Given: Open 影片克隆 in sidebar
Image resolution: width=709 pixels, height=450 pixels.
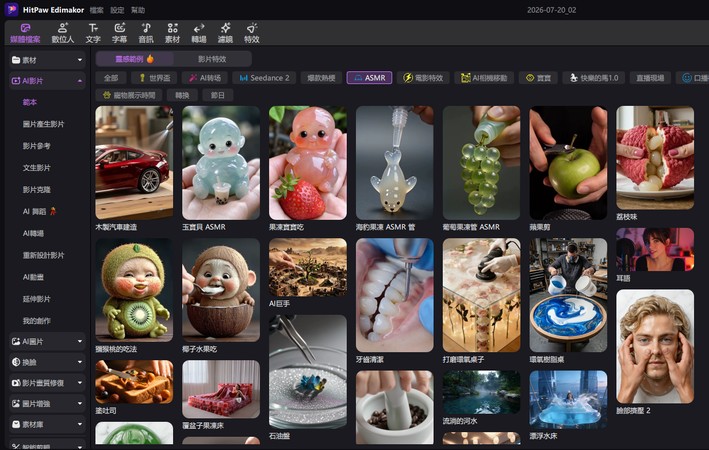Looking at the screenshot, I should 37,189.
